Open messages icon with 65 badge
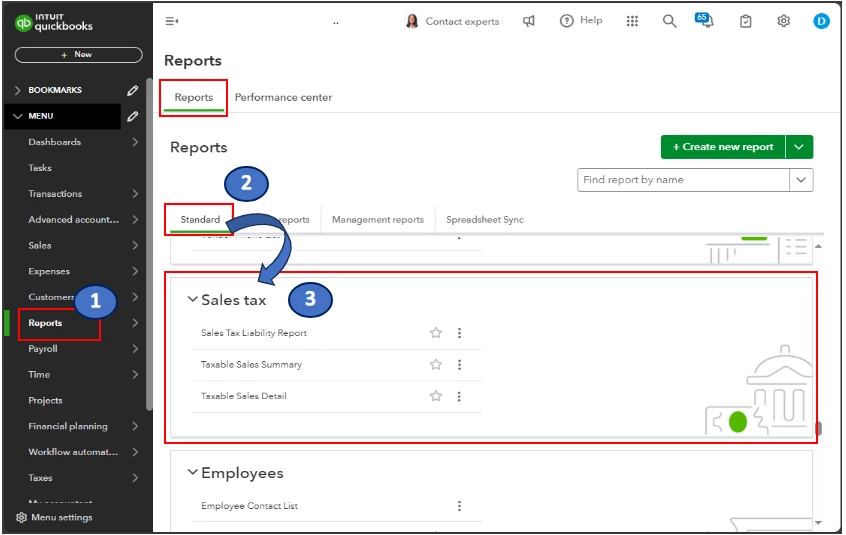The width and height of the screenshot is (846, 535). pyautogui.click(x=704, y=20)
